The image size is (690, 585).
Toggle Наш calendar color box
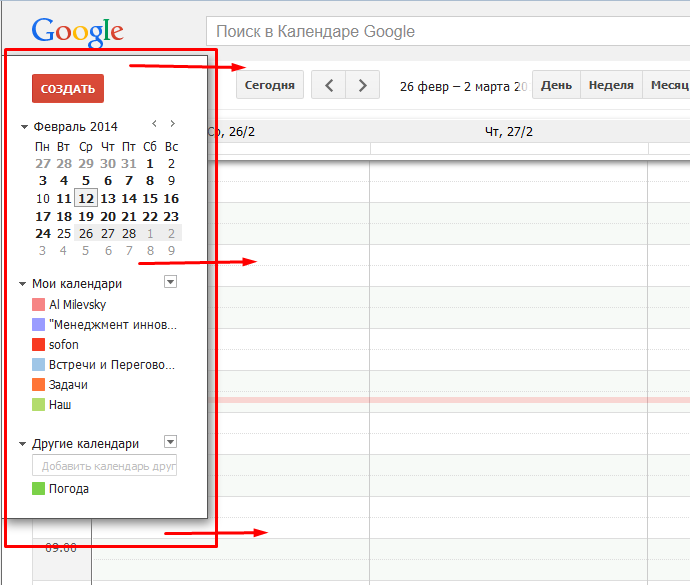pyautogui.click(x=38, y=405)
